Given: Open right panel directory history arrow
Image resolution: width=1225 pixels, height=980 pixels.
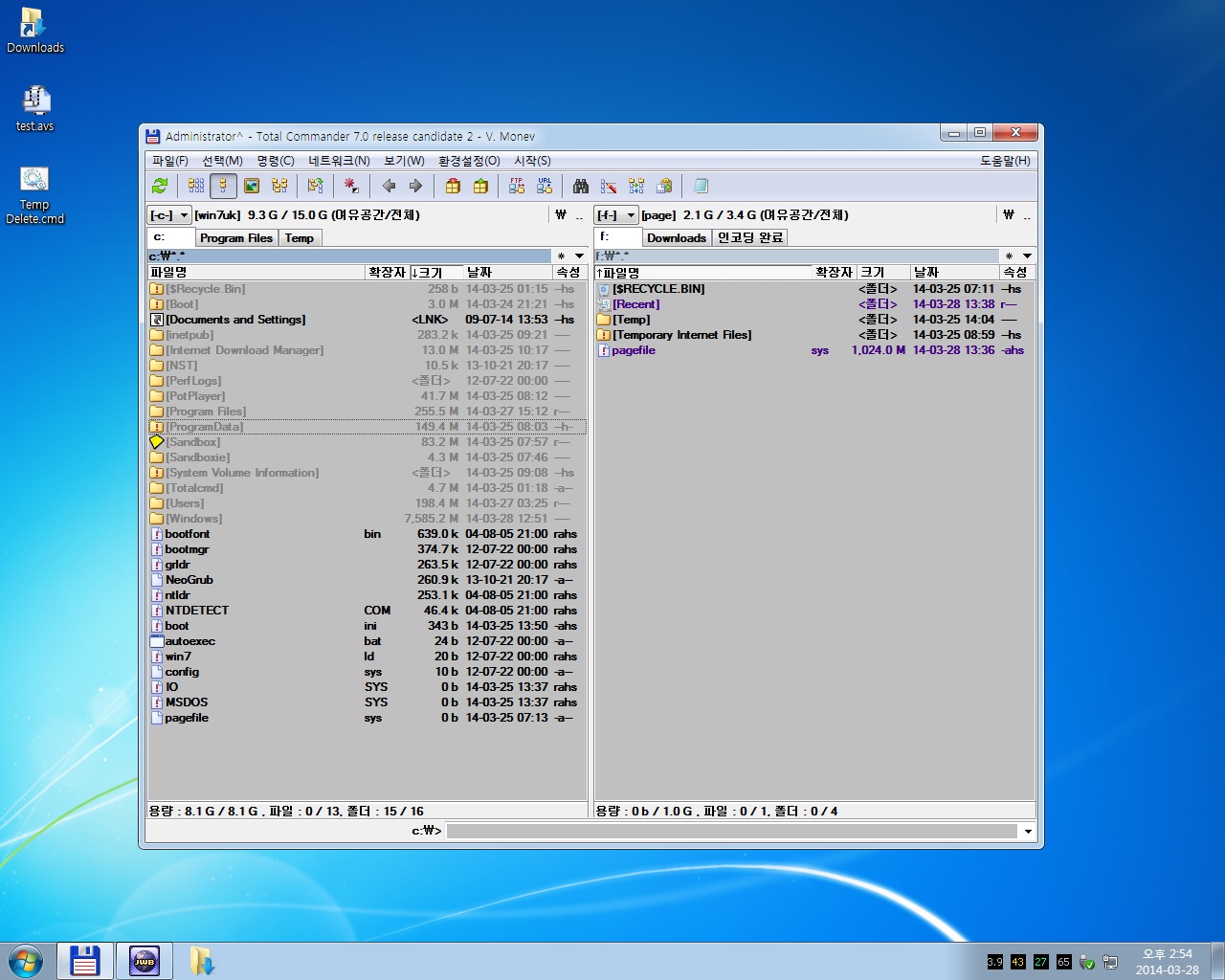Looking at the screenshot, I should pyautogui.click(x=1027, y=256).
